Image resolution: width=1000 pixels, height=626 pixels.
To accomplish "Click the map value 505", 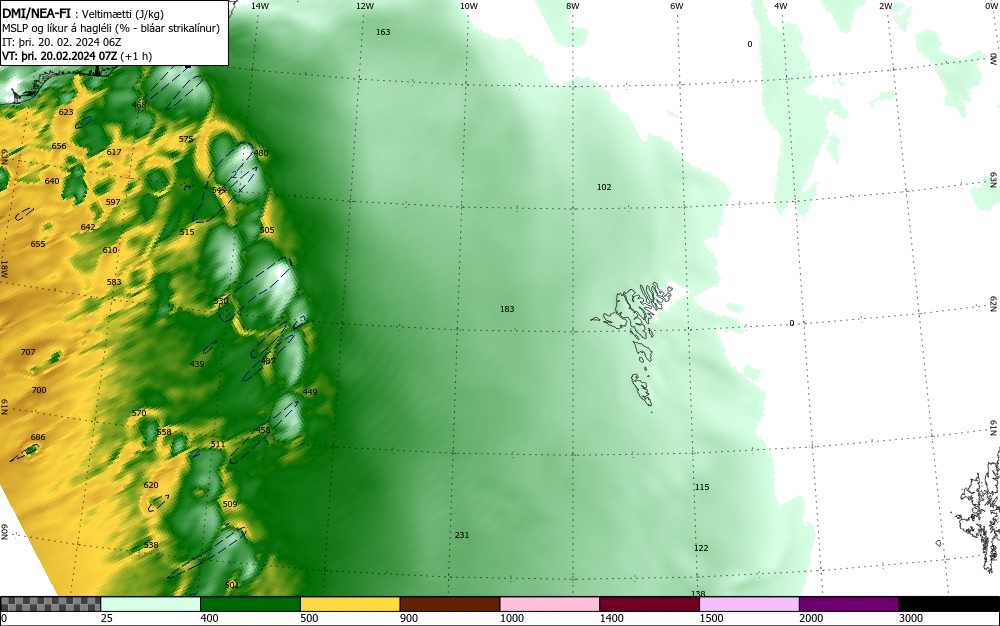I will point(267,230).
